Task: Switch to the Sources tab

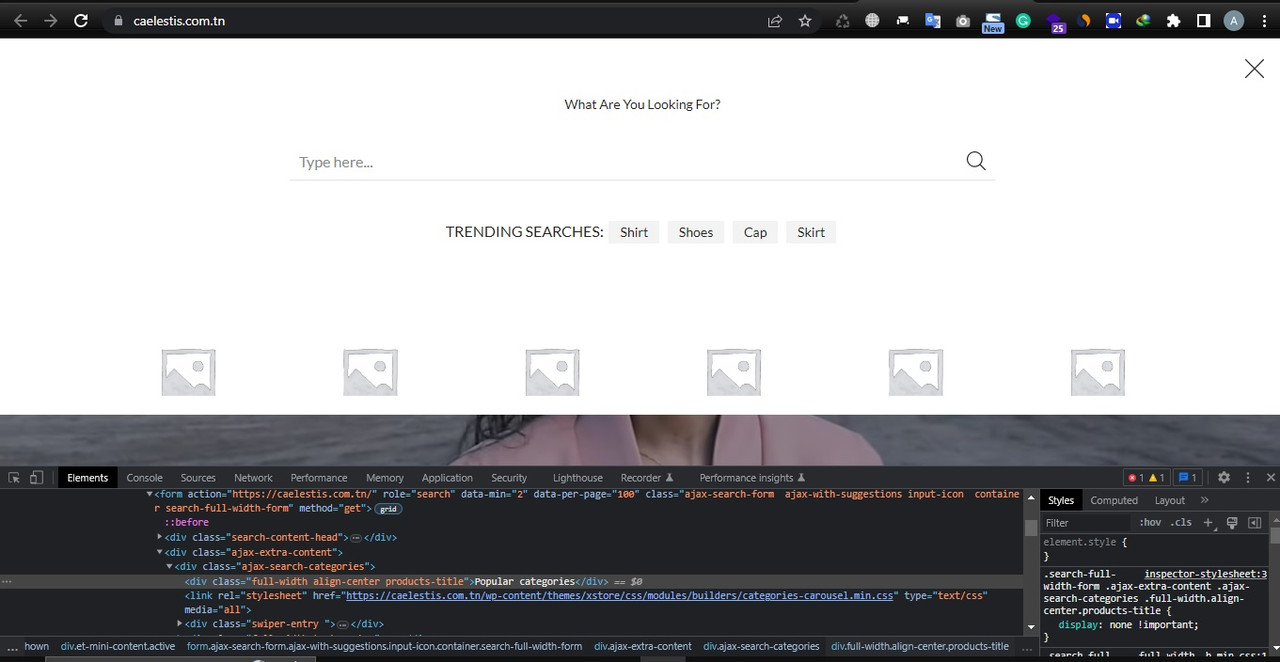Action: point(198,478)
